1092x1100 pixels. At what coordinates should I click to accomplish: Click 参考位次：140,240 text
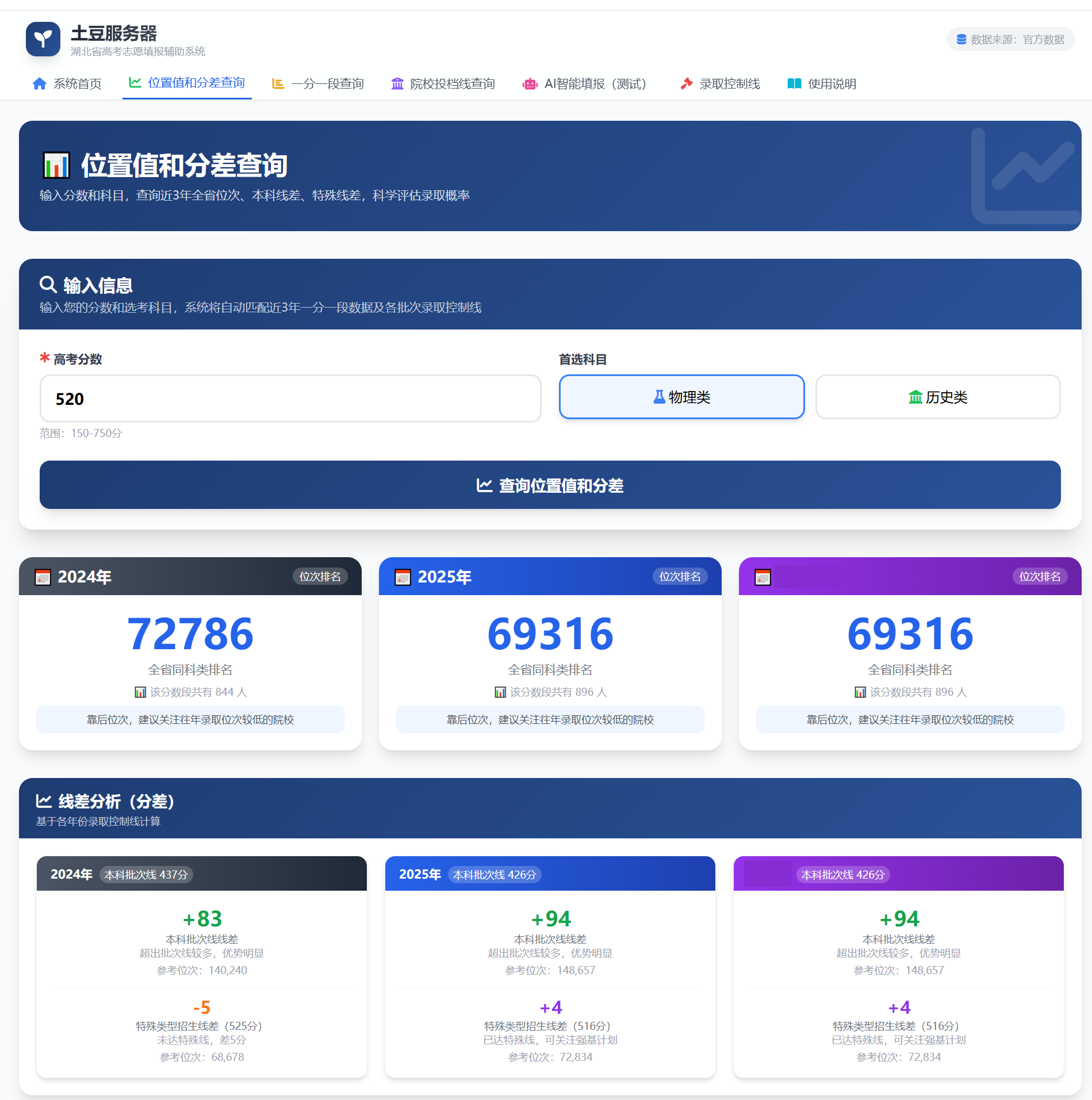[x=202, y=970]
